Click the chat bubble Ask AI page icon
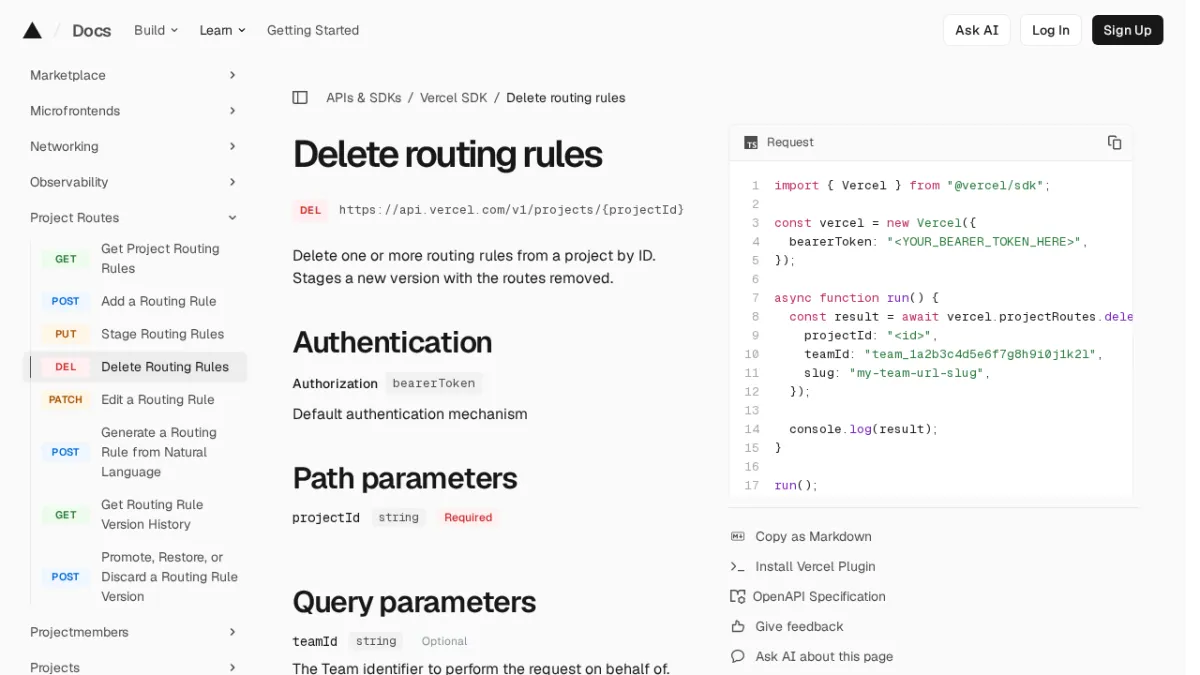 tap(738, 657)
